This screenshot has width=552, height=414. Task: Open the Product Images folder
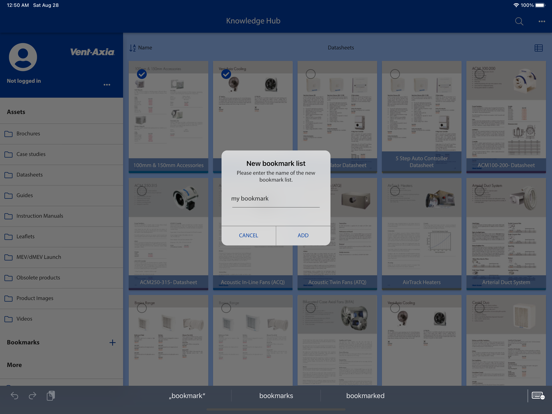pyautogui.click(x=62, y=299)
